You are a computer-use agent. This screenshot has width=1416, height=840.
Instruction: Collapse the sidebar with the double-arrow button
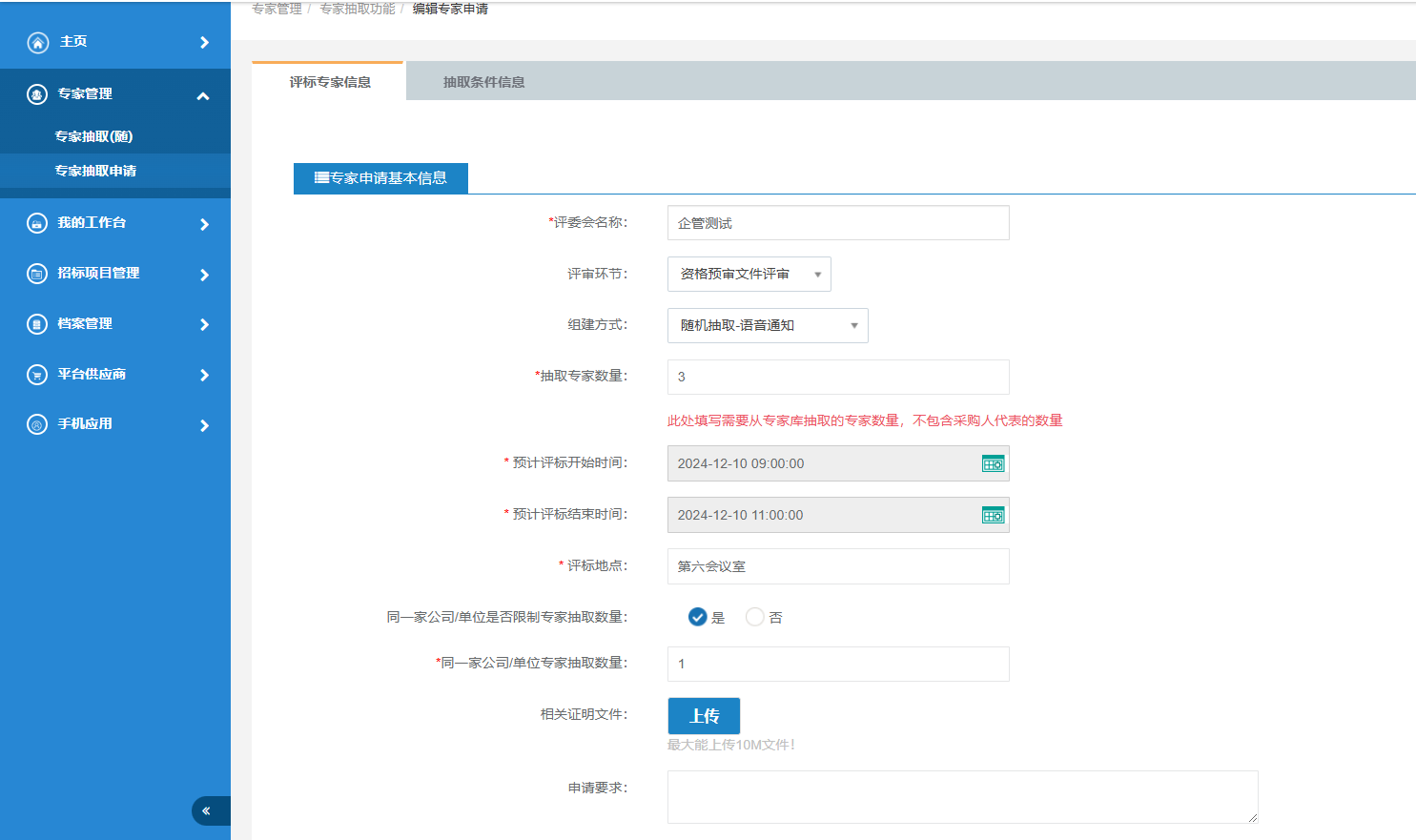207,810
